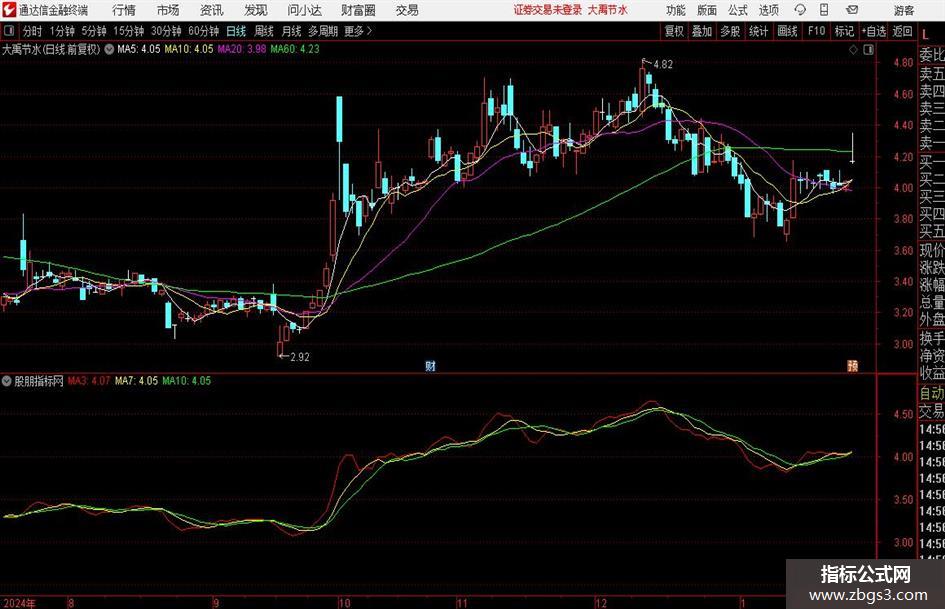Click the 2.92 low price marker
The height and width of the screenshot is (609, 945).
(x=300, y=356)
